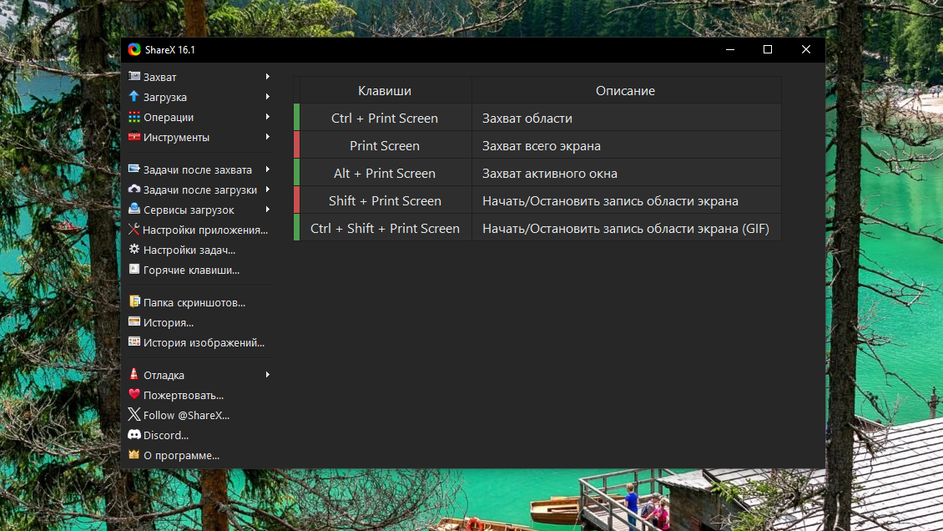Click green status bar of Alt + Print Screen row
The image size is (943, 531).
click(296, 173)
